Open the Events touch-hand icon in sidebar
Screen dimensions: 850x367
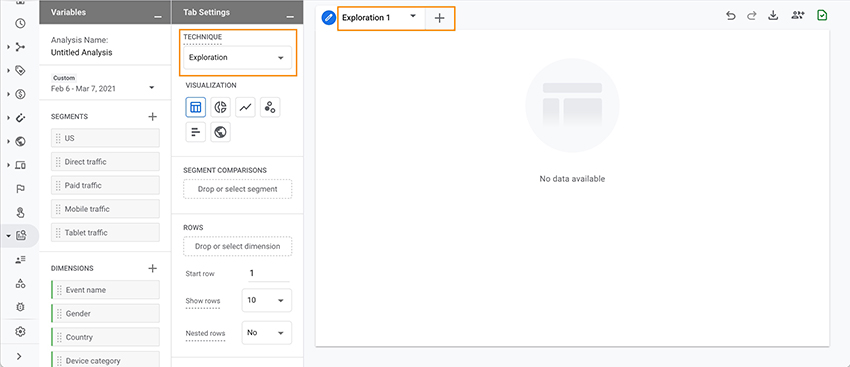20,212
